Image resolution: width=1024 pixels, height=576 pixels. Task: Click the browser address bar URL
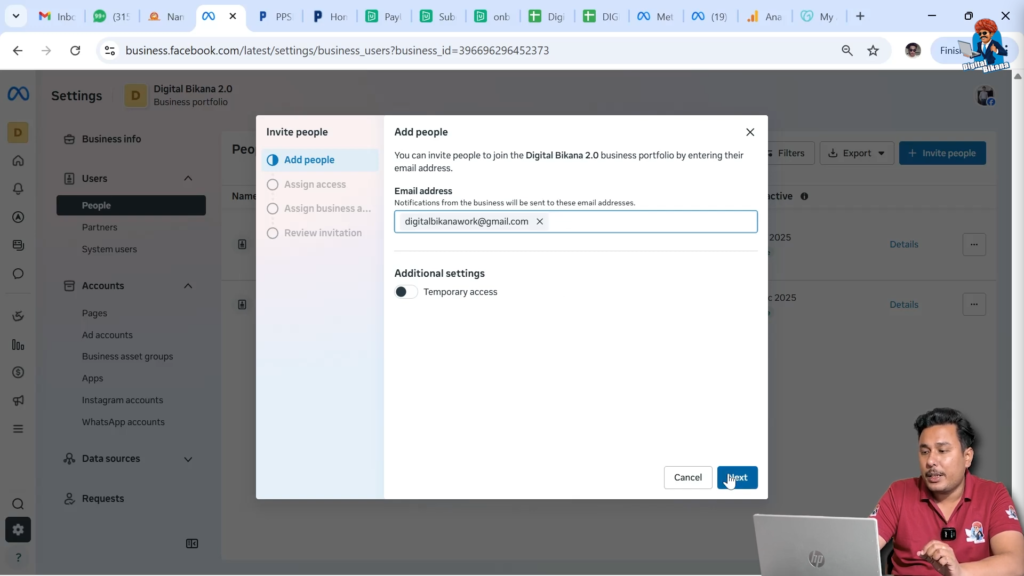pos(337,50)
